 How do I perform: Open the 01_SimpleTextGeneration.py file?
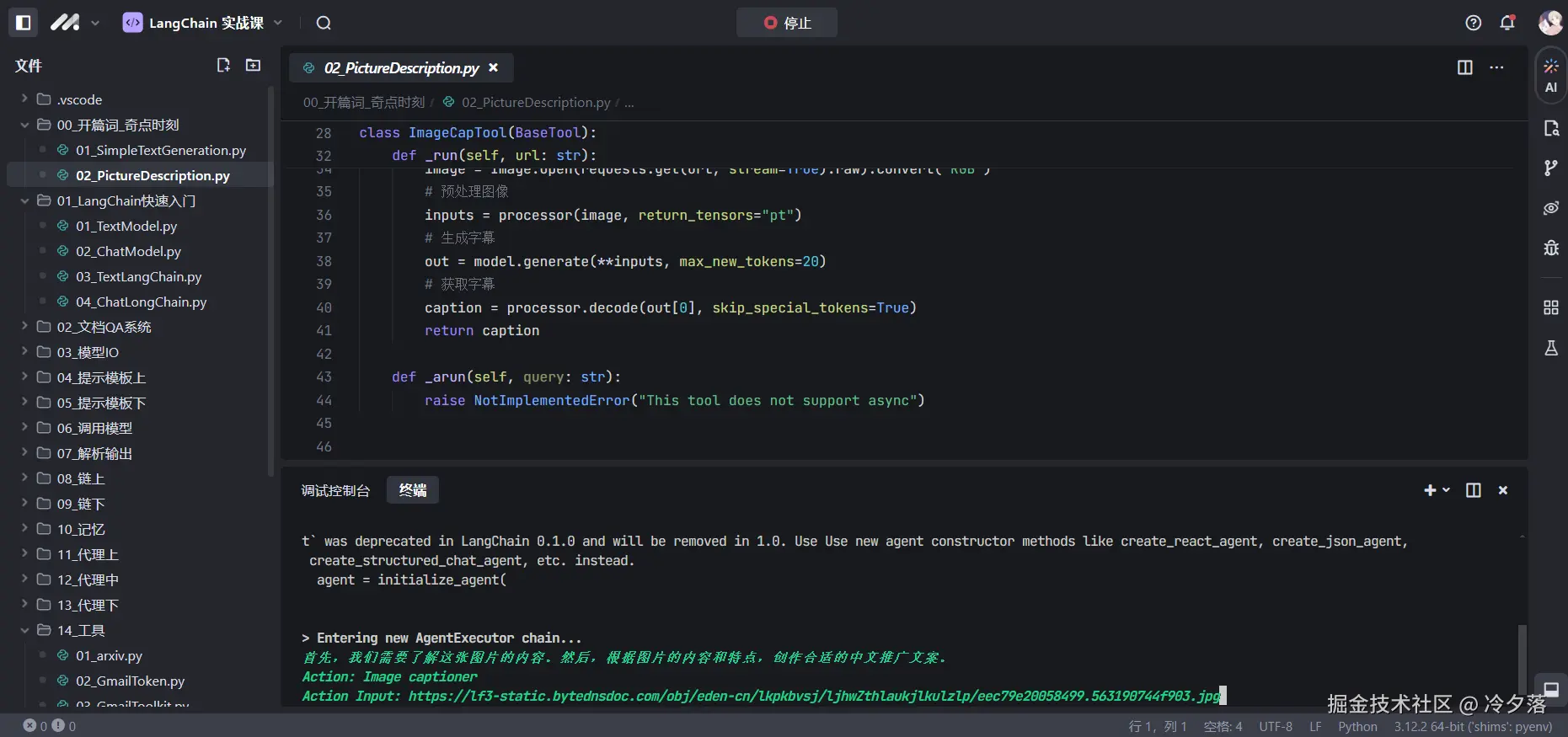[160, 150]
